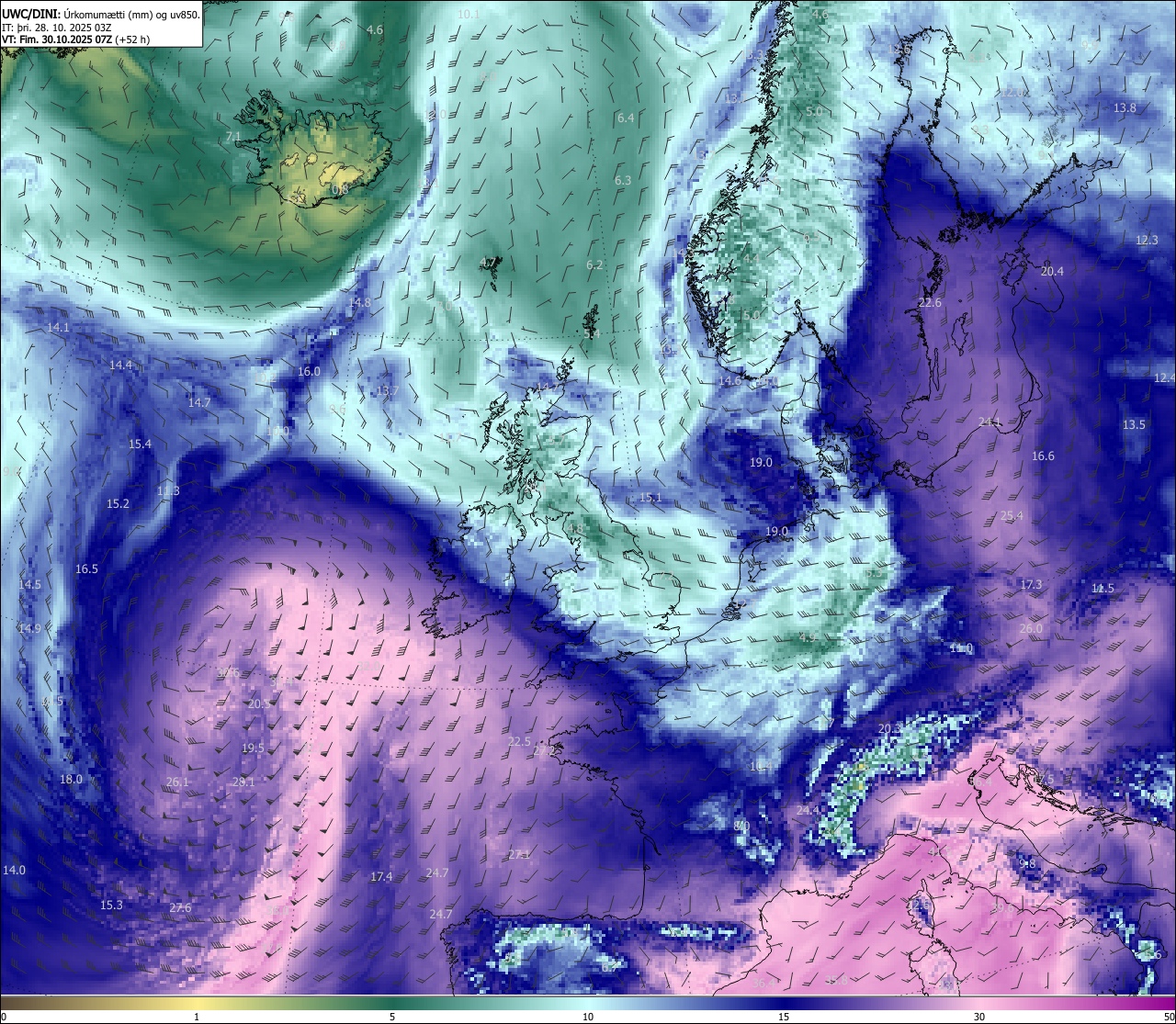Click the '4.9' value over Germany
The image size is (1176, 1024).
pos(808,636)
